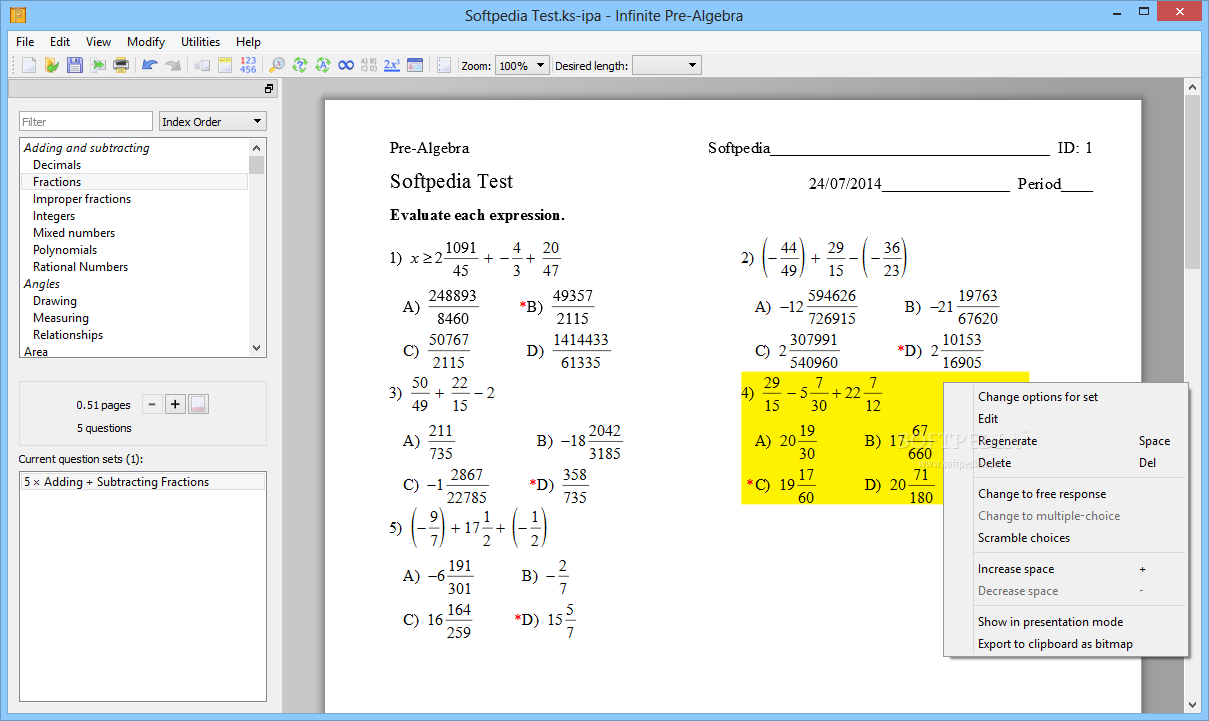
Task: Open the Modify menu
Action: tap(146, 42)
